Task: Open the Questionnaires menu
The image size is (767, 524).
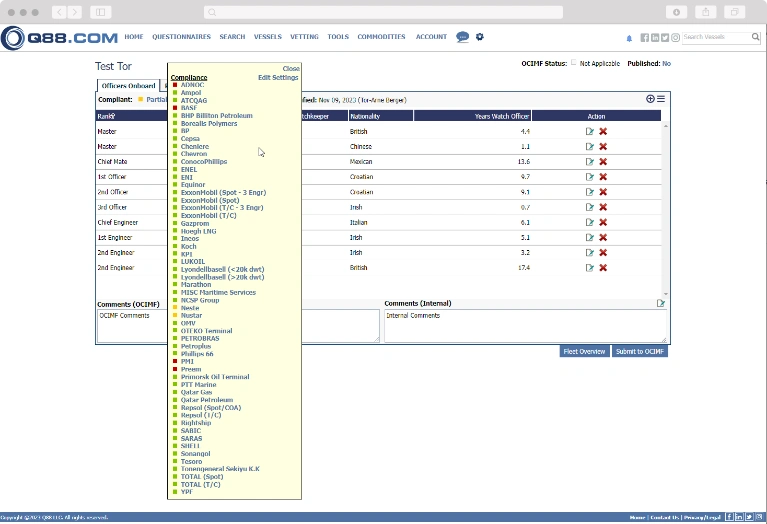Action: [x=180, y=37]
